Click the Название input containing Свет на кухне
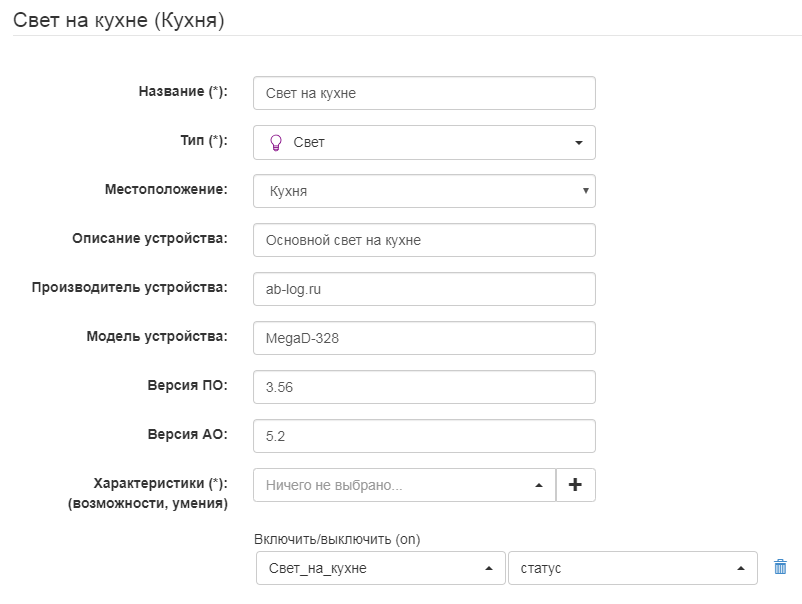 click(x=424, y=92)
